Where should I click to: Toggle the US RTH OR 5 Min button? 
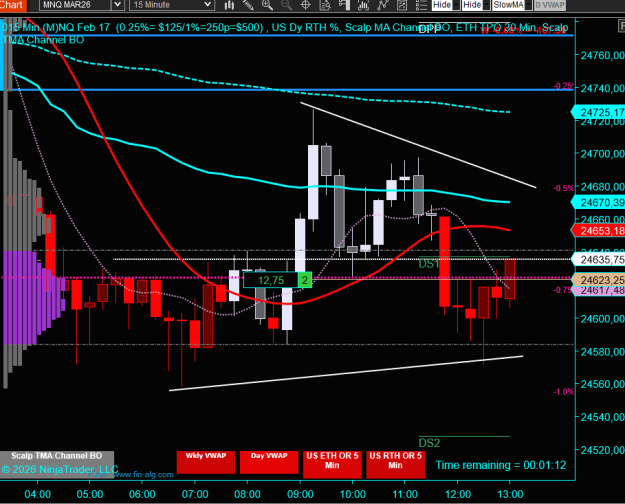pyautogui.click(x=395, y=464)
